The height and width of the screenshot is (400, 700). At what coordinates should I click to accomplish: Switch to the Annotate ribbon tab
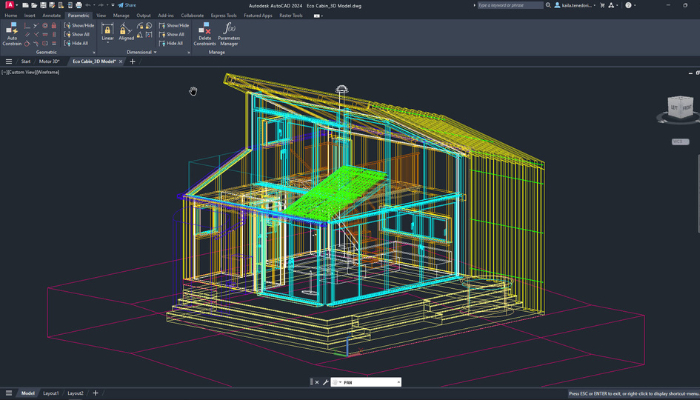coord(51,16)
